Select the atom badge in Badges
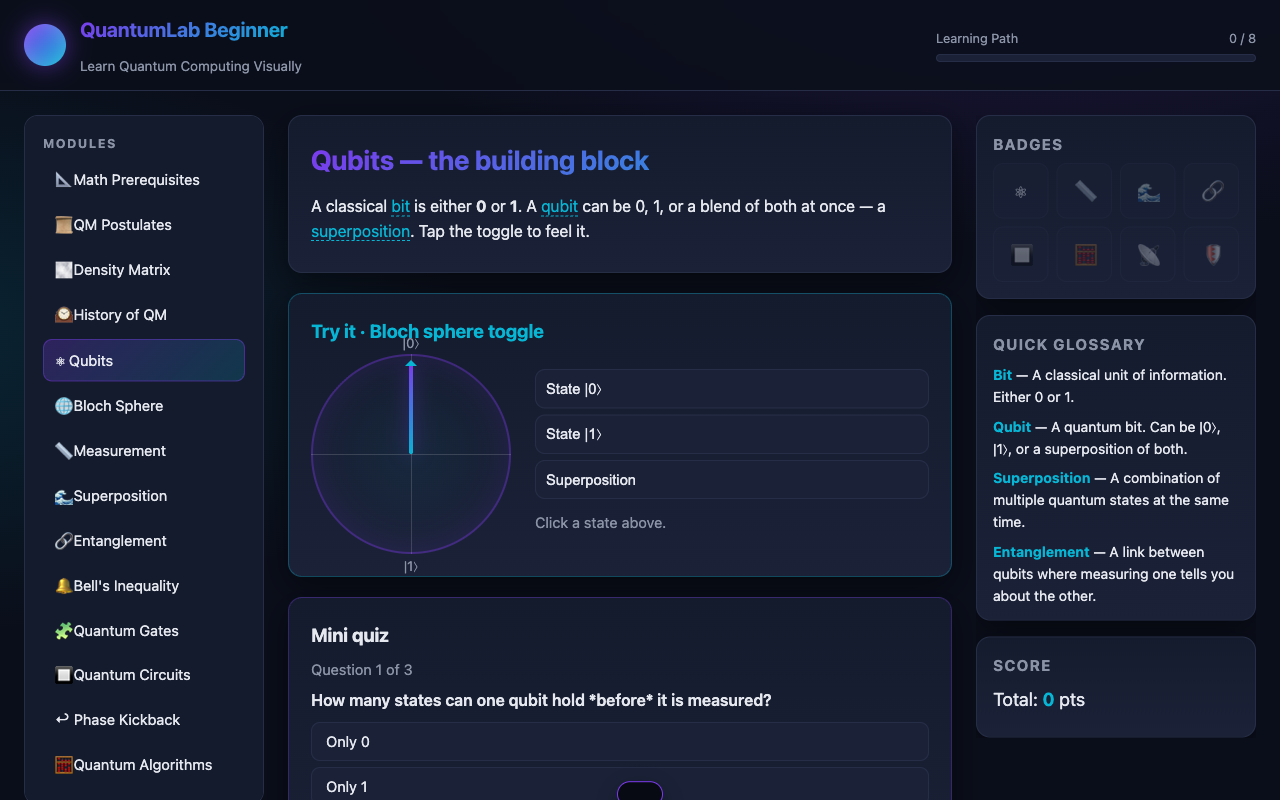The image size is (1280, 800). point(1021,191)
